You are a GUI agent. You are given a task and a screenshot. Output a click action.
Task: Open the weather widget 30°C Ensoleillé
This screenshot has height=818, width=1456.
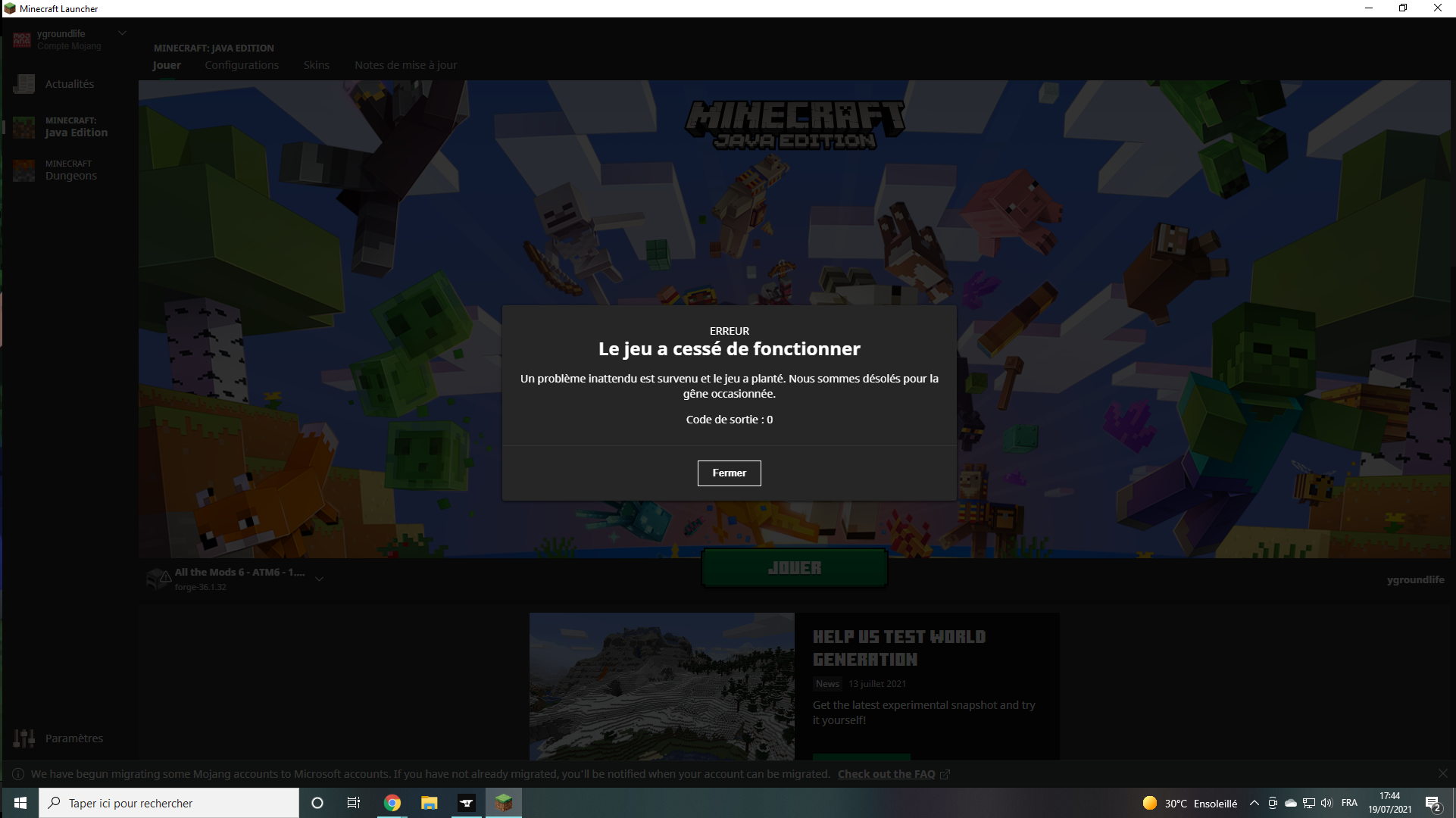(x=1189, y=803)
